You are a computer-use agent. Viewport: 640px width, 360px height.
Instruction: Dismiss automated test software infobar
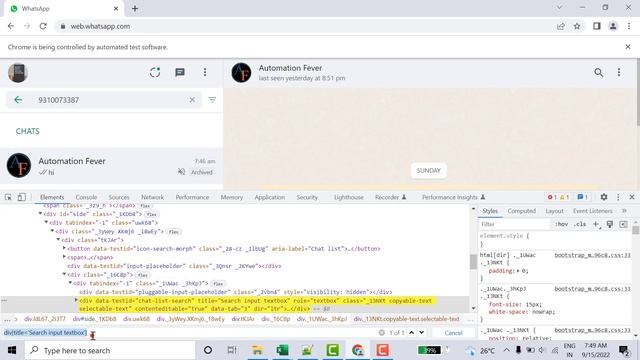(x=628, y=47)
